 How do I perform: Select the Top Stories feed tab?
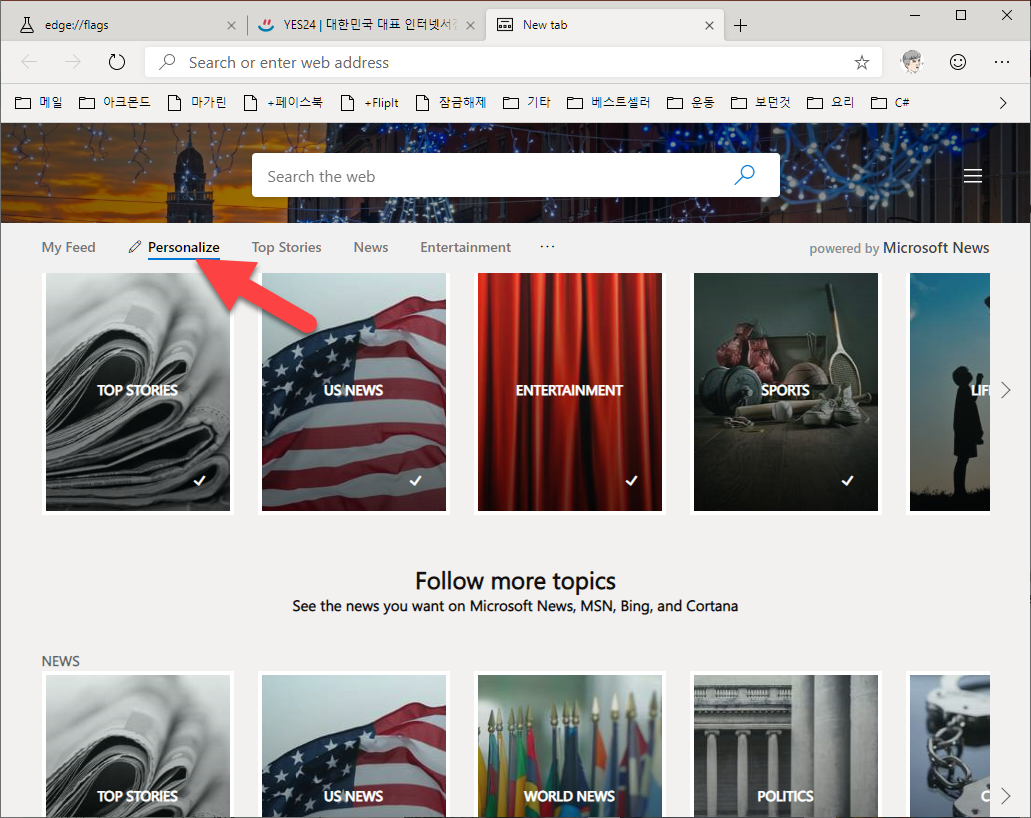coord(287,247)
